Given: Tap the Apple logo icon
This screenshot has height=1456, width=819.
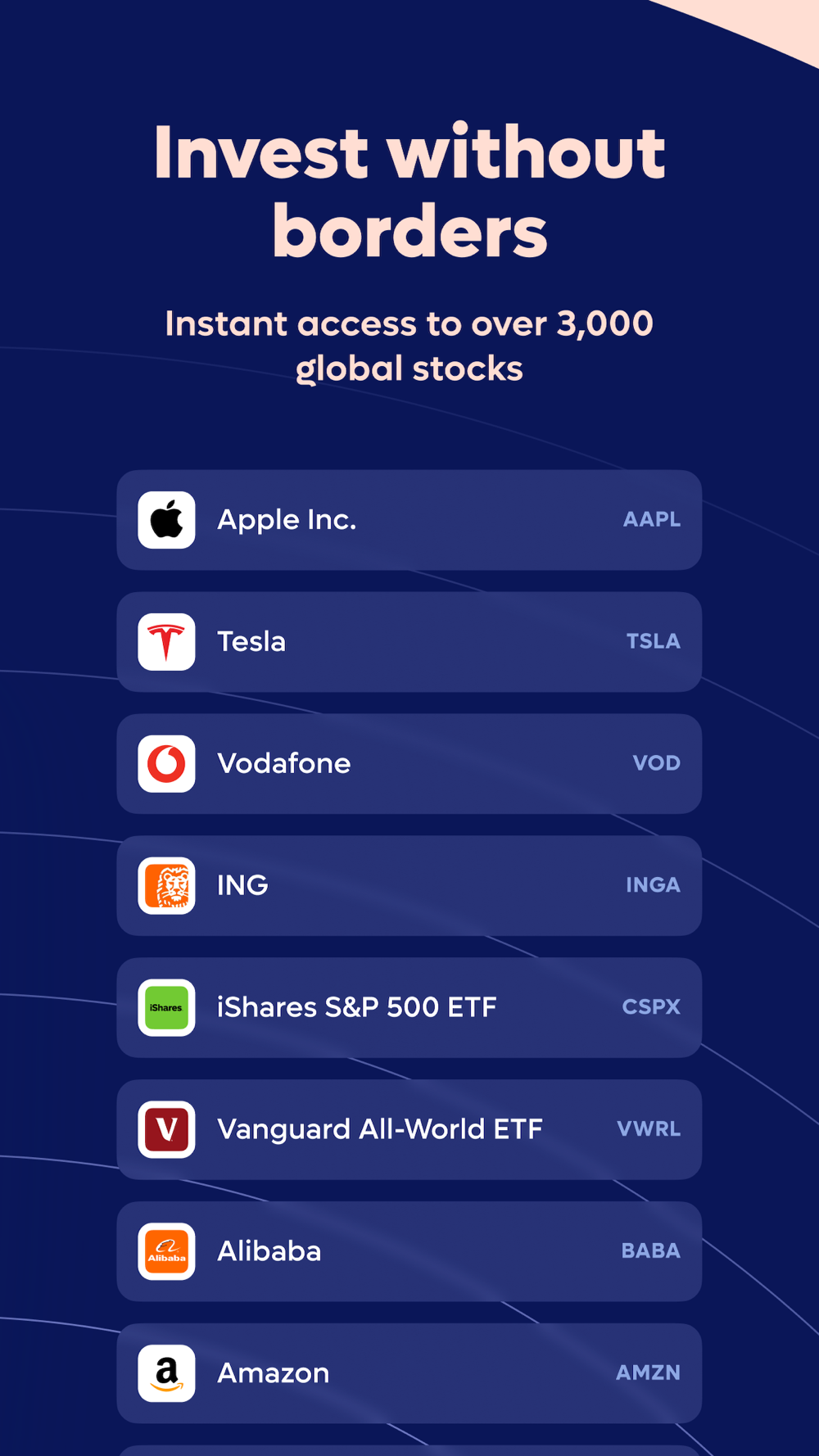Looking at the screenshot, I should coord(166,520).
